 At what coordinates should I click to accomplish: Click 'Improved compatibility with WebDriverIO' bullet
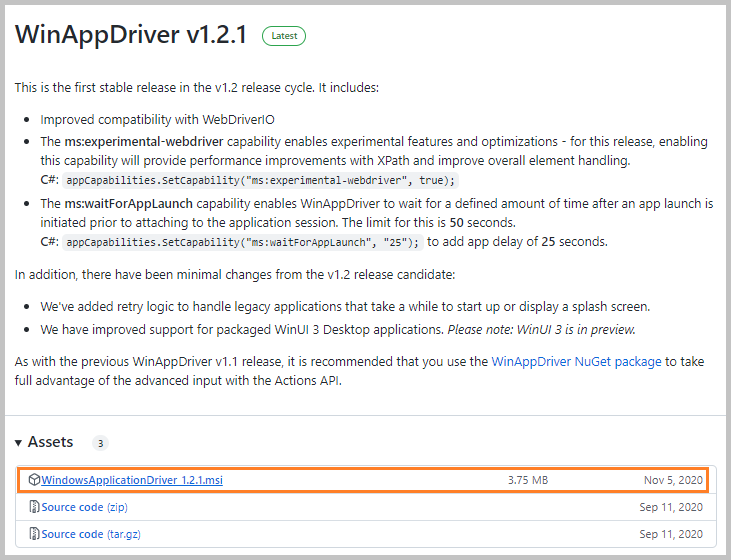(x=157, y=119)
